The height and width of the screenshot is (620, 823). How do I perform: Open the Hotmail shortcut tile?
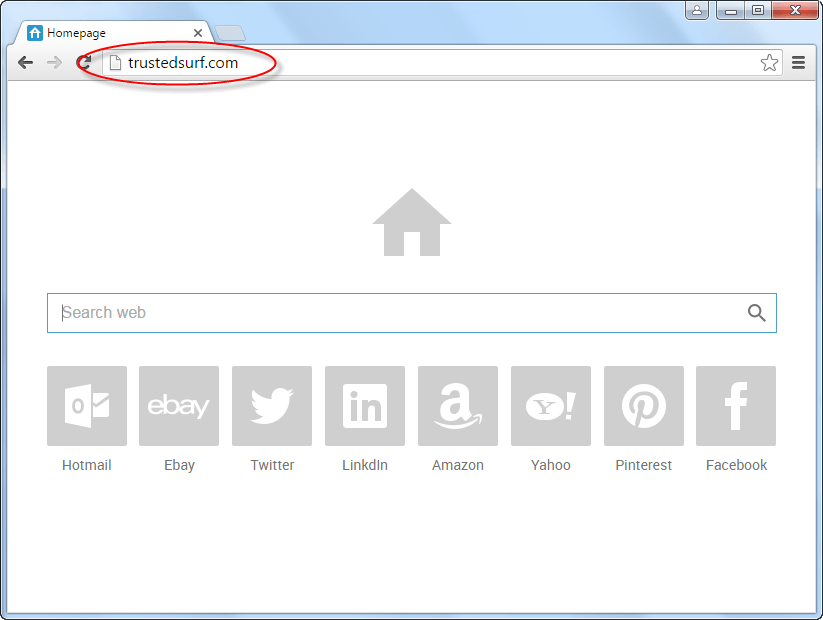(87, 406)
